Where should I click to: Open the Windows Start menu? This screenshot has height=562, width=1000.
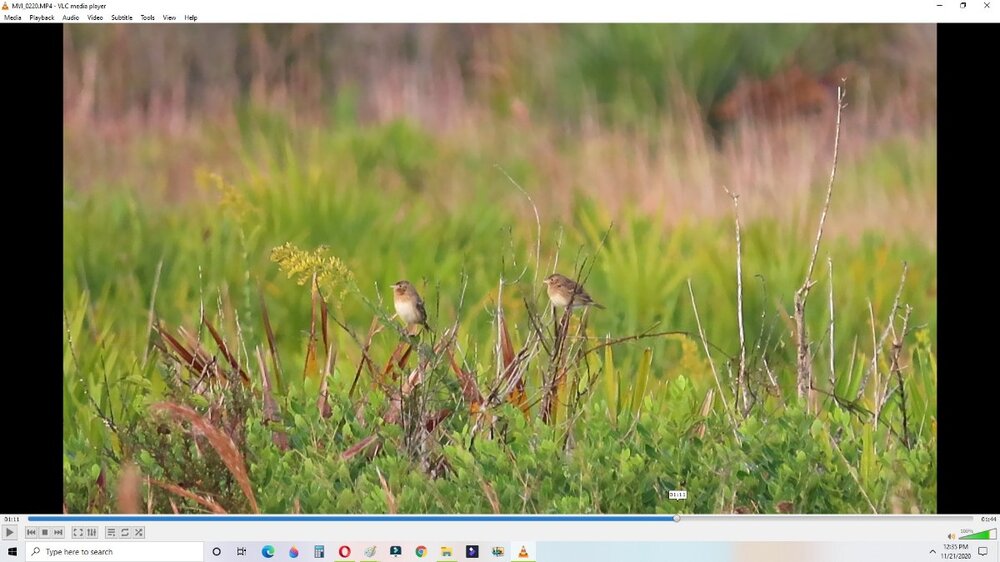coord(12,552)
